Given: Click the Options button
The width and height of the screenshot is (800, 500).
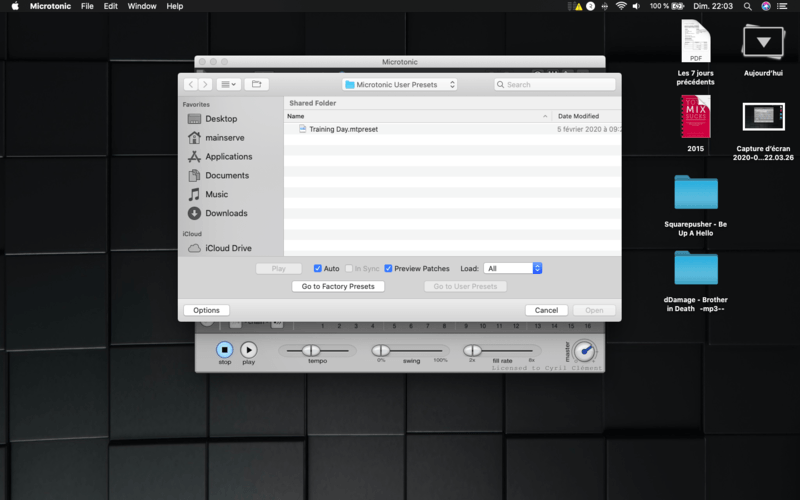Looking at the screenshot, I should pyautogui.click(x=206, y=310).
